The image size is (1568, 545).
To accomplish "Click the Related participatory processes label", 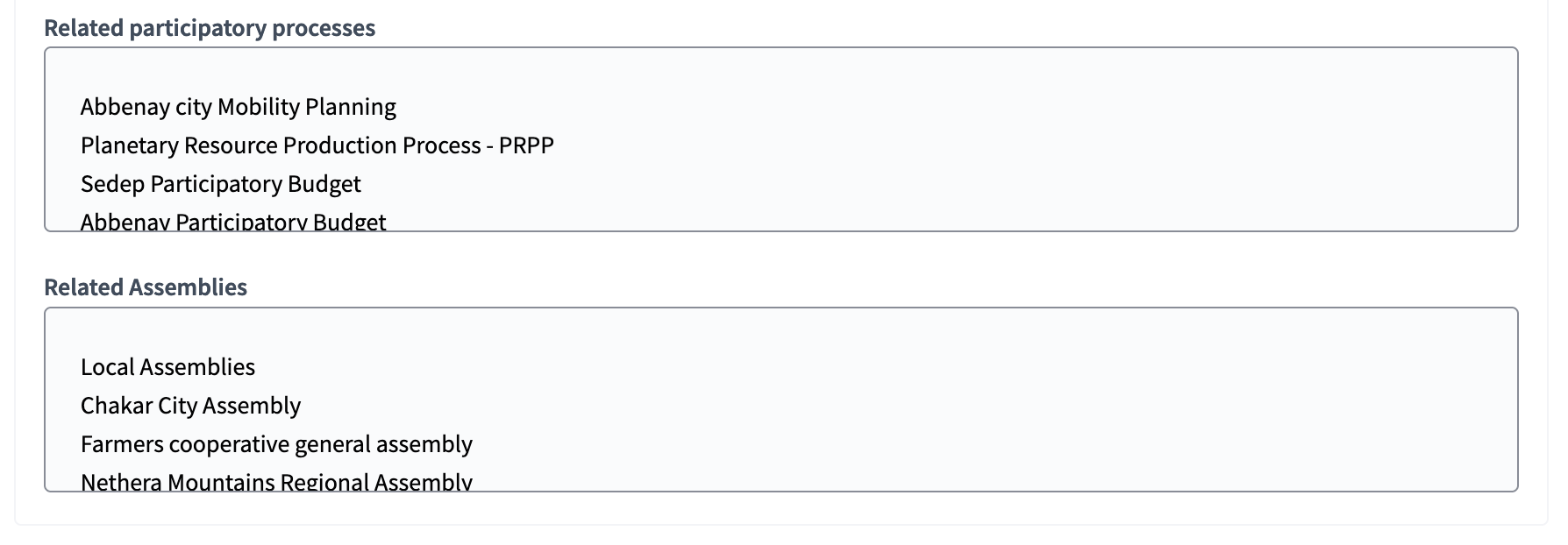I will (x=210, y=28).
